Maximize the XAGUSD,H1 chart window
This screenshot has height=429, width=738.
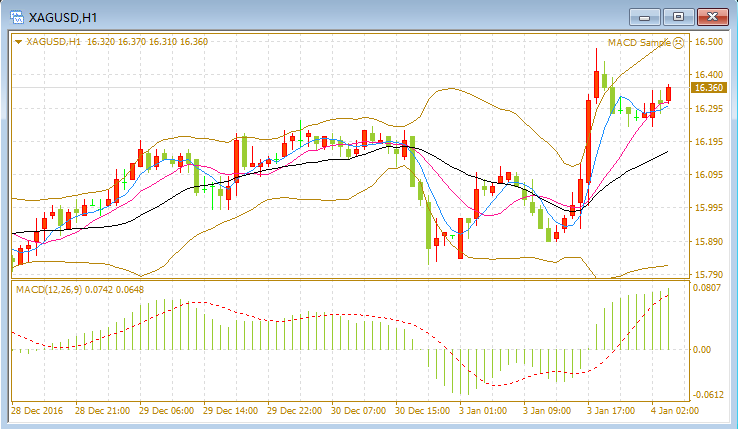(x=678, y=17)
